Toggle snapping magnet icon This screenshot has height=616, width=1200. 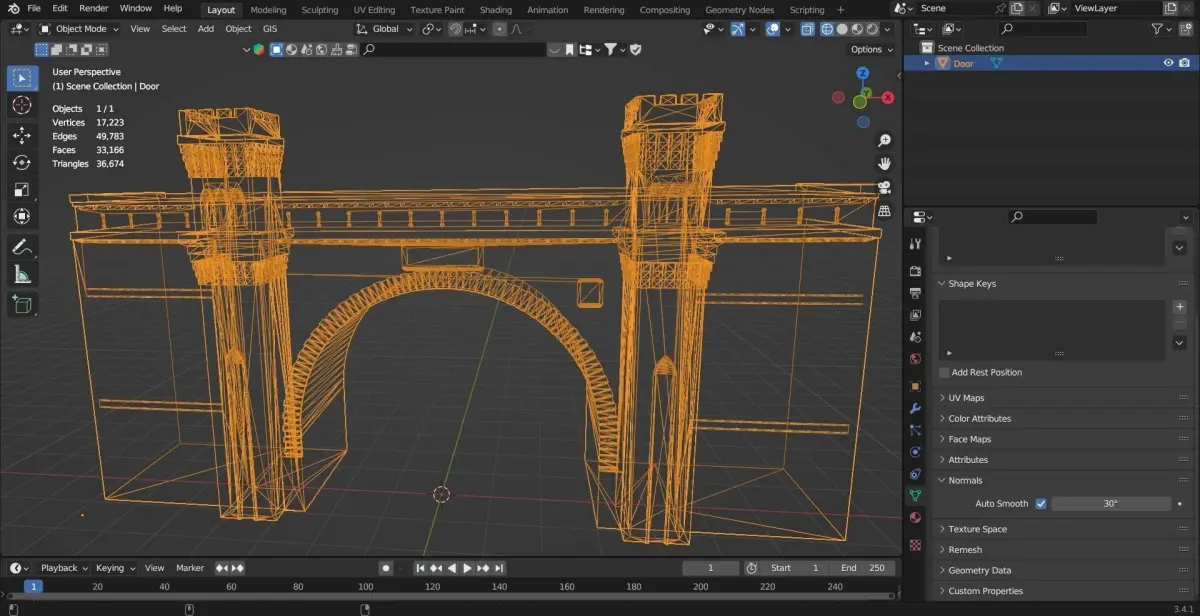(456, 29)
